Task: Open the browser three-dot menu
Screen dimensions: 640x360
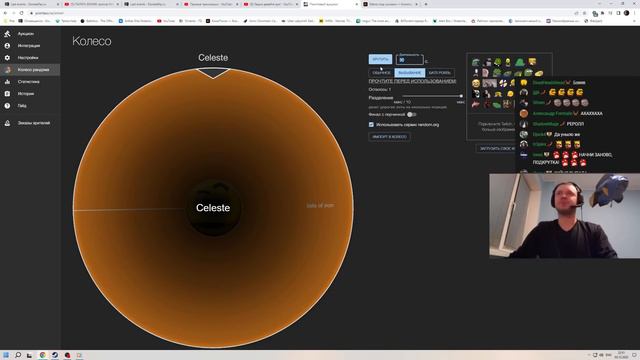Action: pos(635,13)
